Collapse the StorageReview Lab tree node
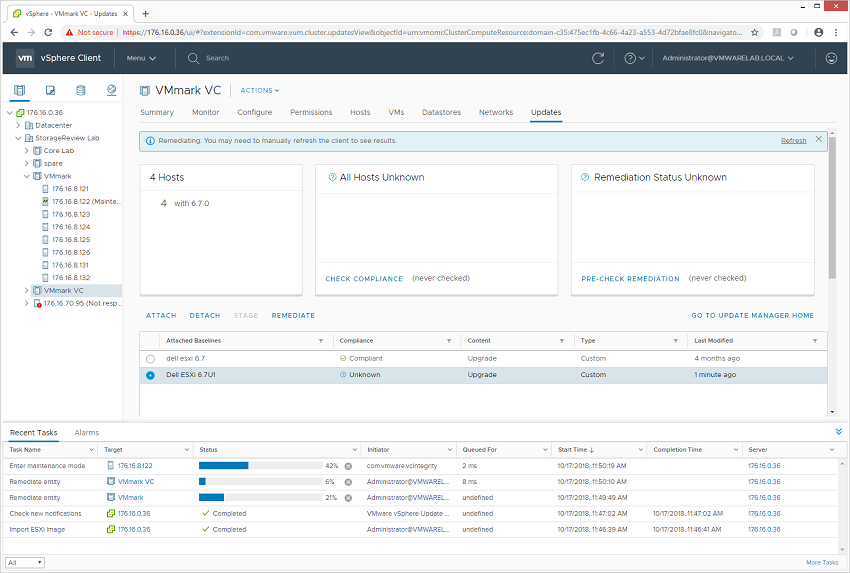 click(18, 138)
